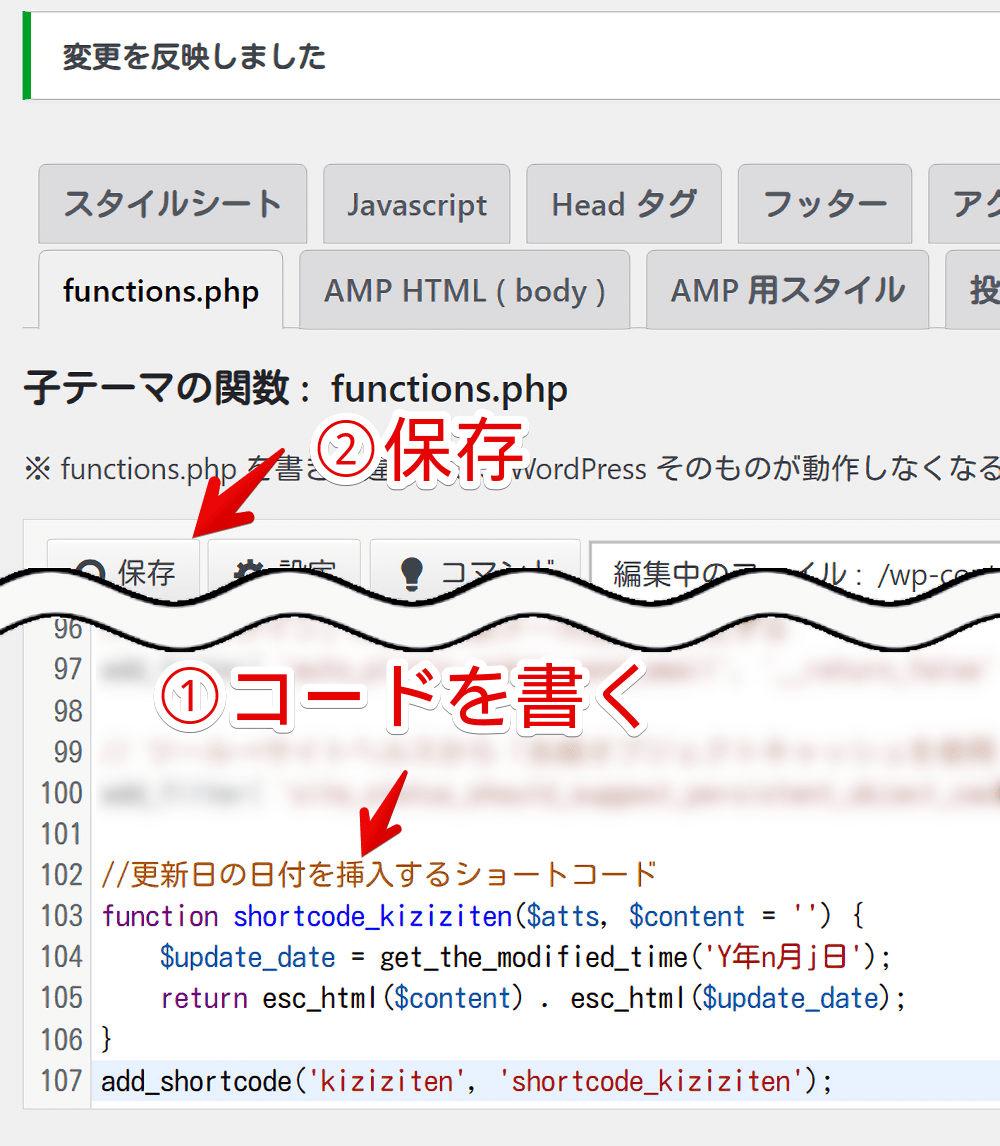Open the AMP 用スタイル tab
The height and width of the screenshot is (1146, 1000).
click(788, 290)
